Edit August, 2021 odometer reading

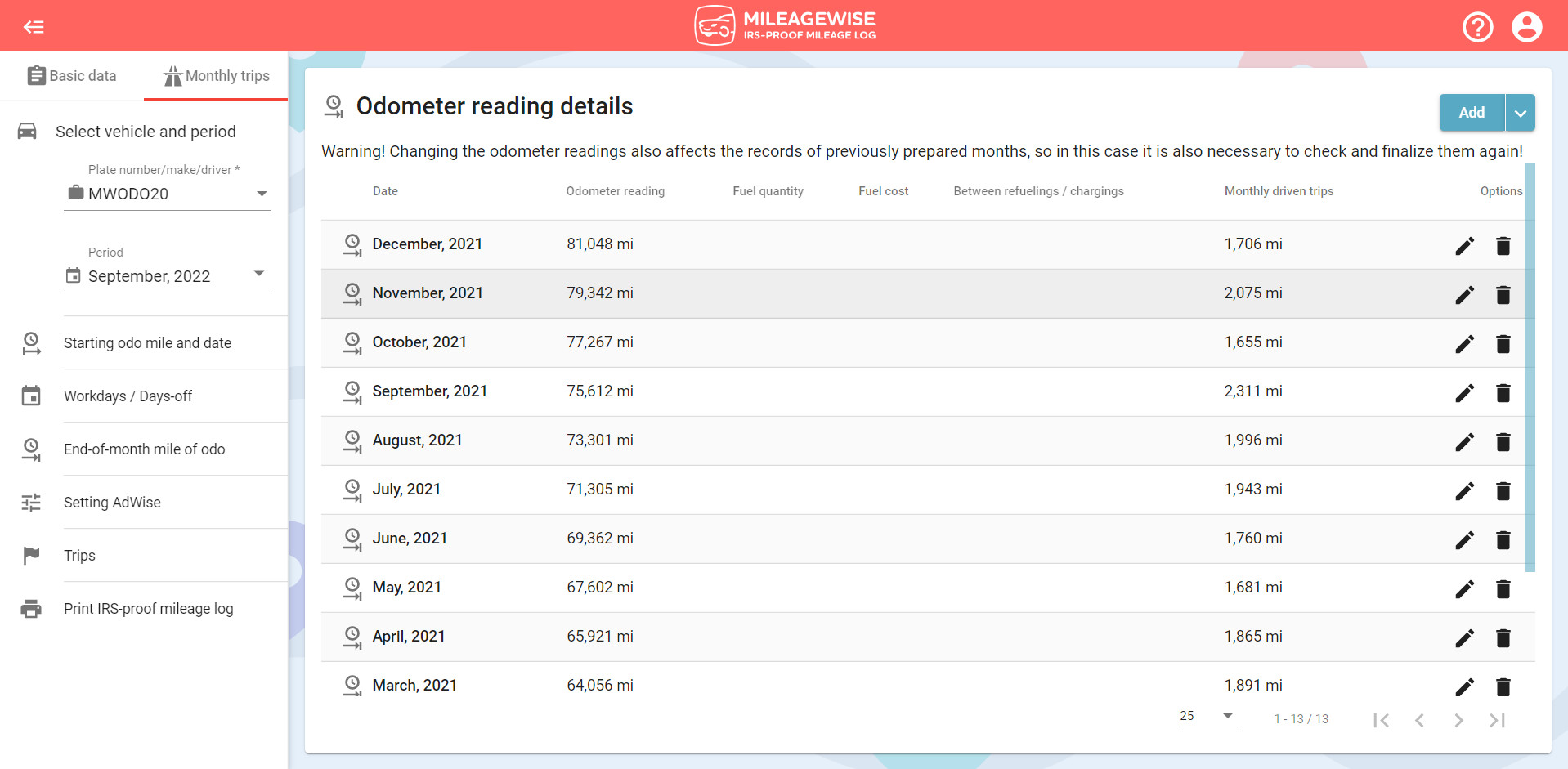(x=1464, y=441)
